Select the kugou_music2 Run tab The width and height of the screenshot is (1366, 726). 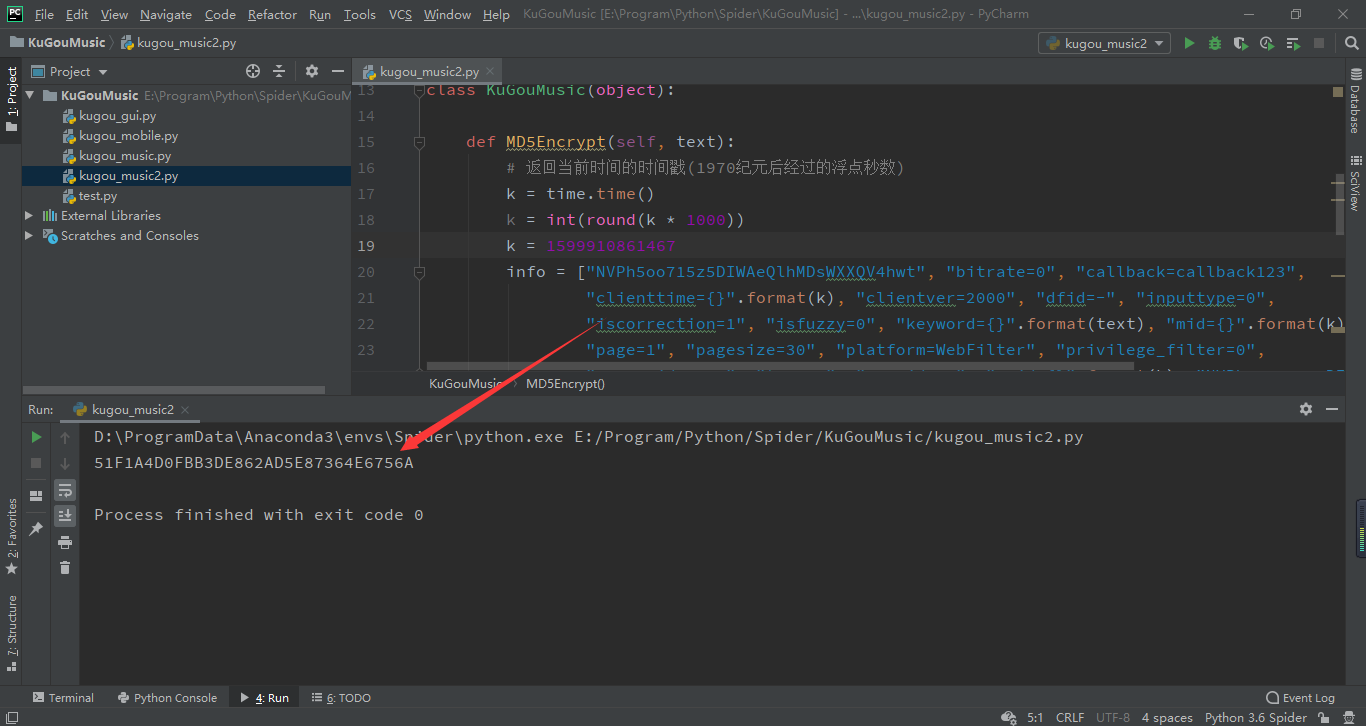pos(133,409)
